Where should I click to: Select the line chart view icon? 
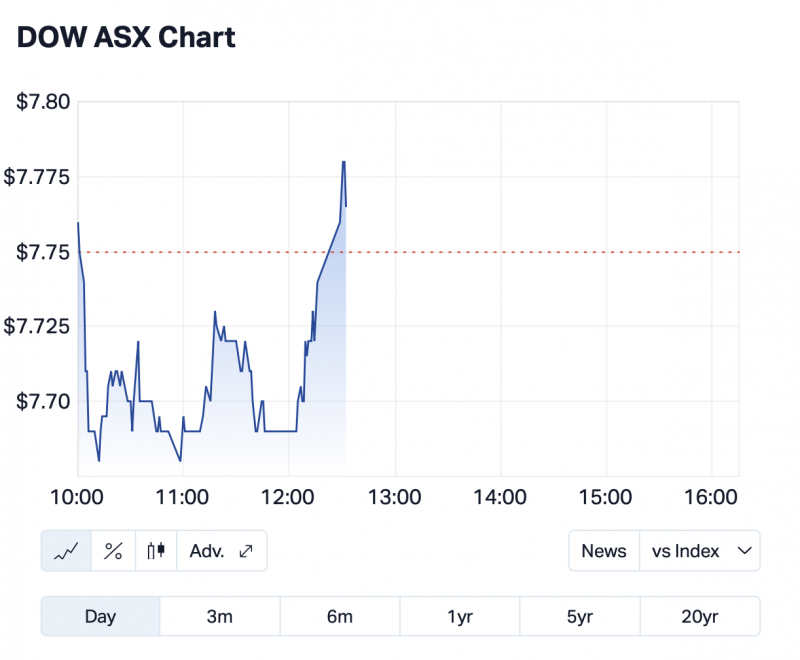coord(66,551)
